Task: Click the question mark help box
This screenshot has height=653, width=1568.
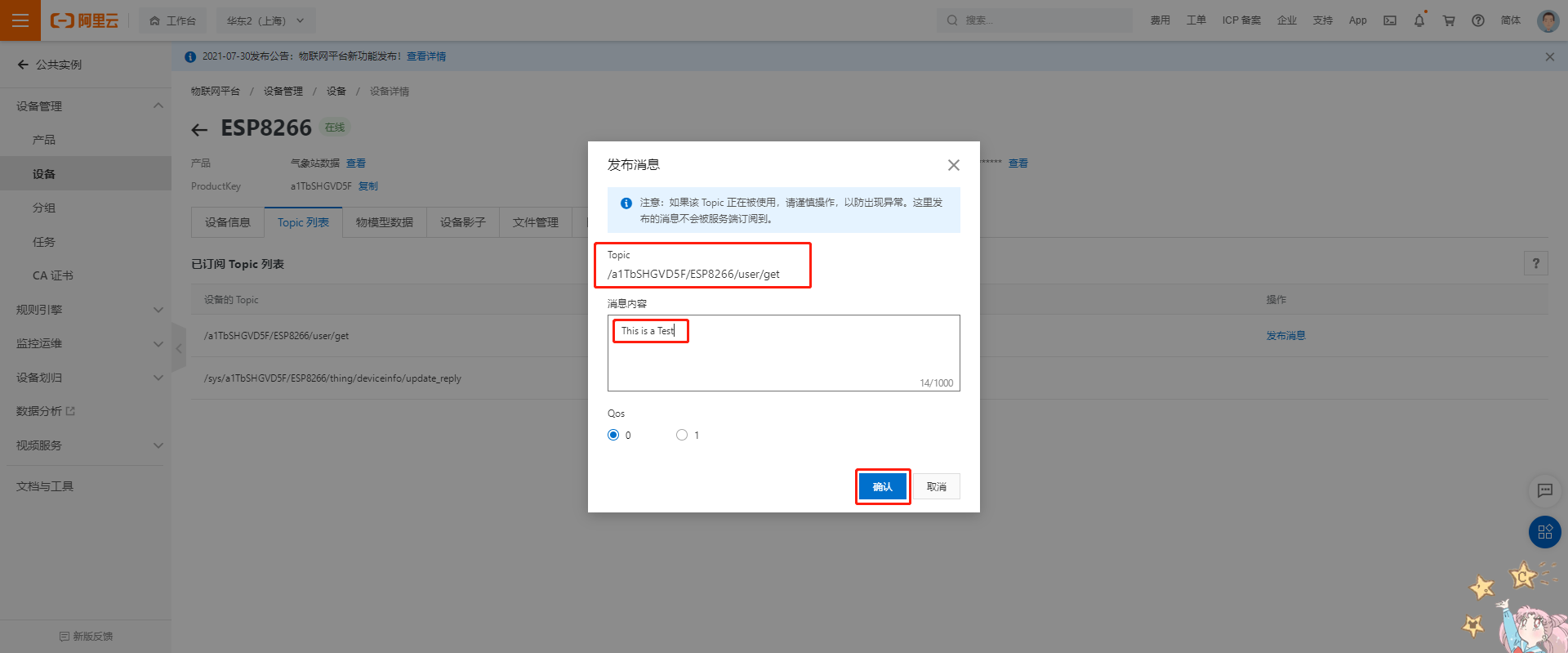Action: pyautogui.click(x=1535, y=263)
